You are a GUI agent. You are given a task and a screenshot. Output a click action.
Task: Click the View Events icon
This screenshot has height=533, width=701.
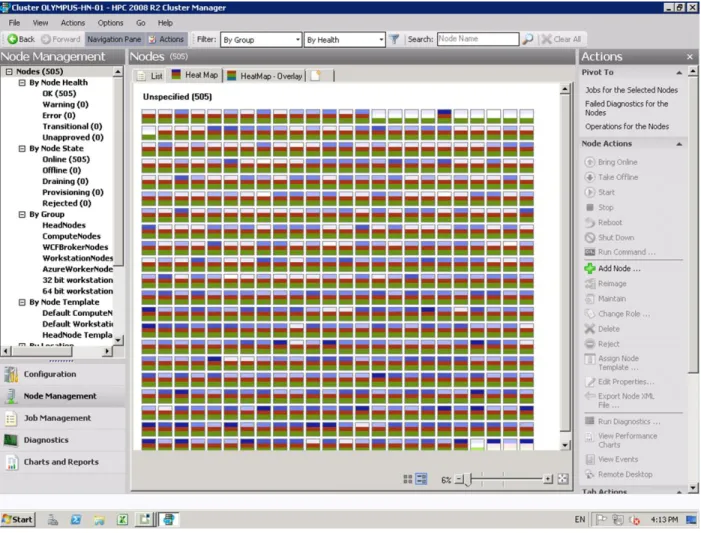590,459
